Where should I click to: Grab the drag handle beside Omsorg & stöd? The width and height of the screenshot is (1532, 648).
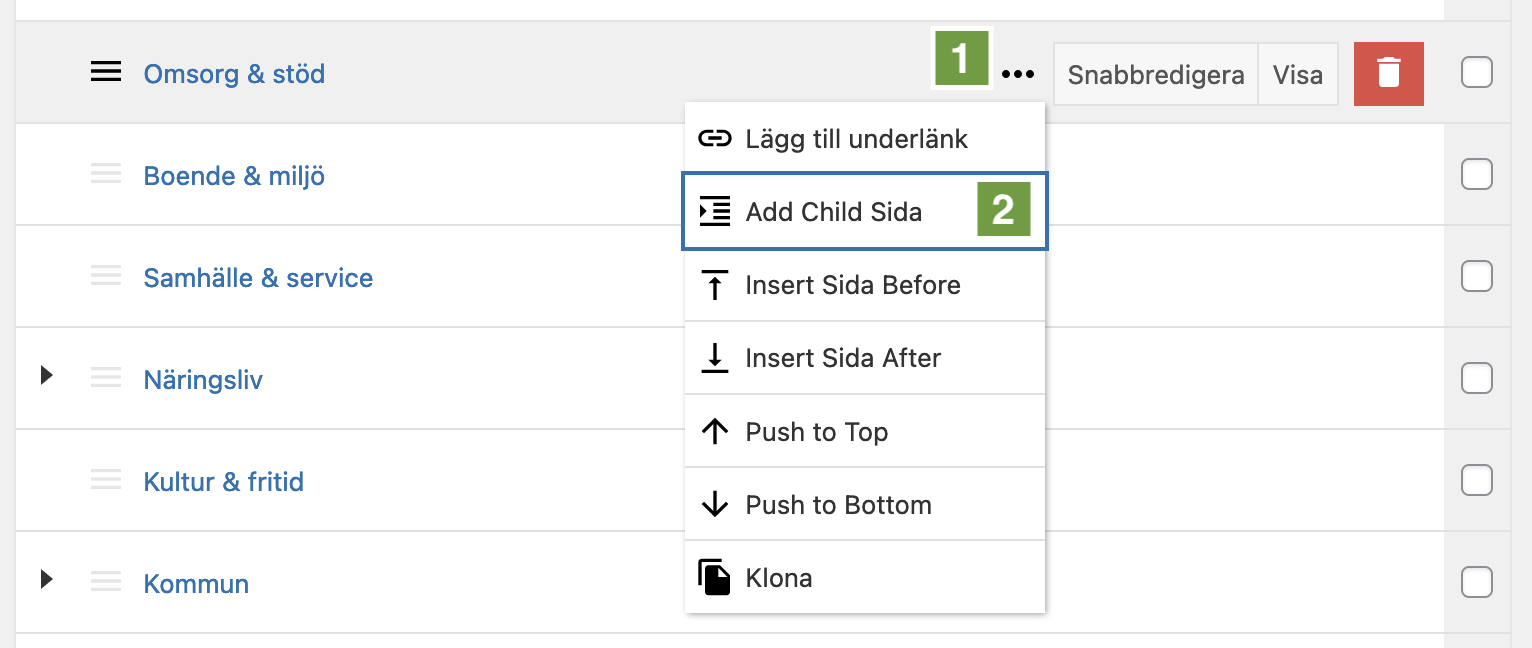coord(106,72)
